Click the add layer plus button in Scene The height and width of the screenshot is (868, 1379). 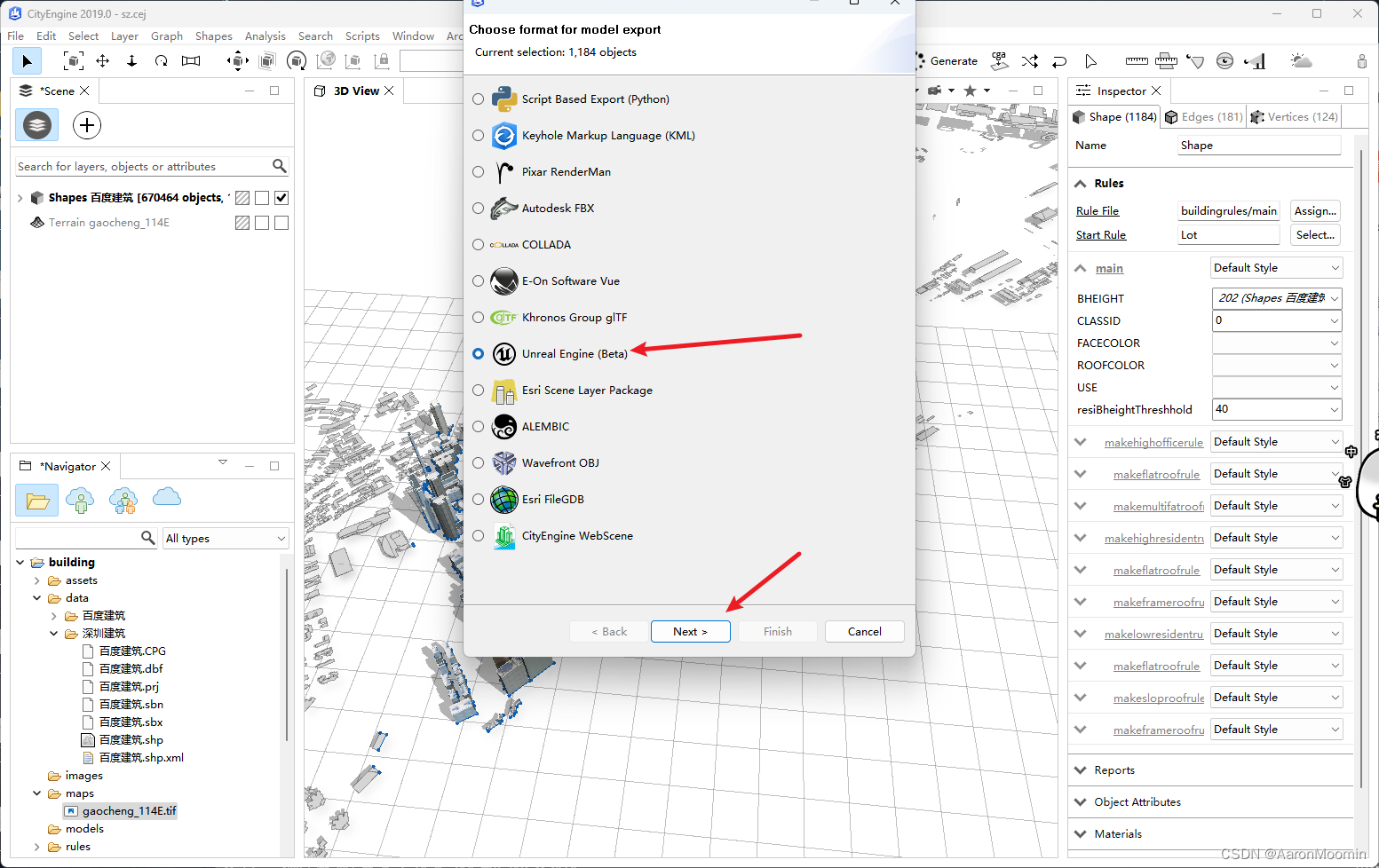(87, 125)
